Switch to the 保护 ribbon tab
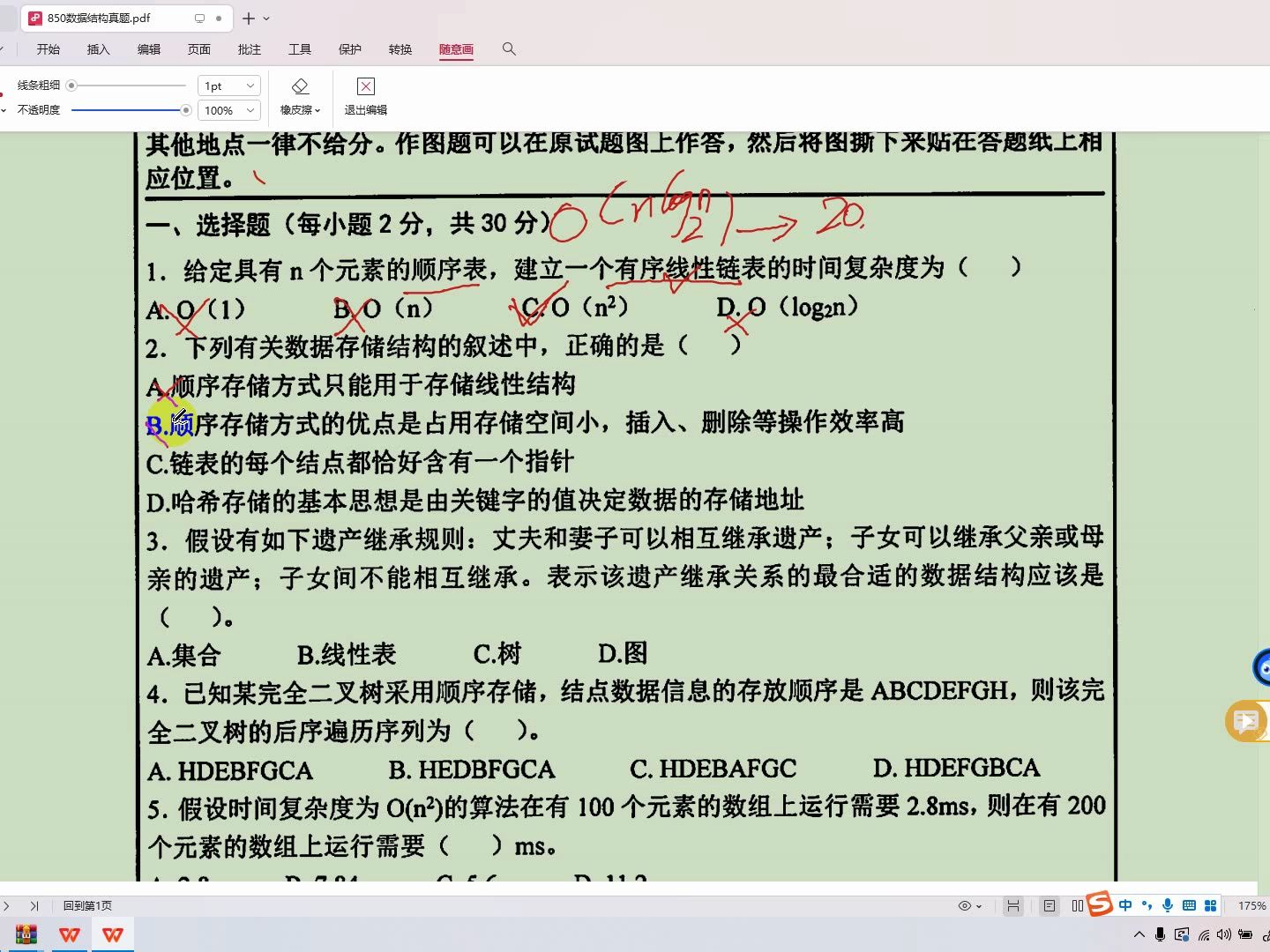 [350, 49]
